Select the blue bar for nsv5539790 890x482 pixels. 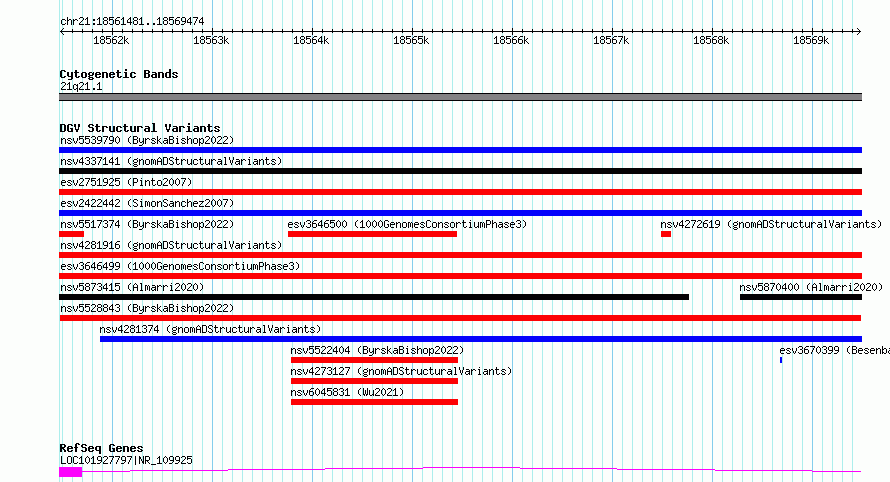click(x=460, y=150)
